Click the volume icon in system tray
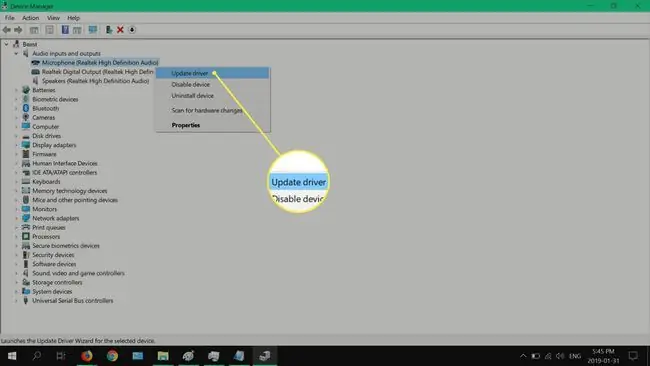Screen dimensions: 650x366 (x=560, y=356)
